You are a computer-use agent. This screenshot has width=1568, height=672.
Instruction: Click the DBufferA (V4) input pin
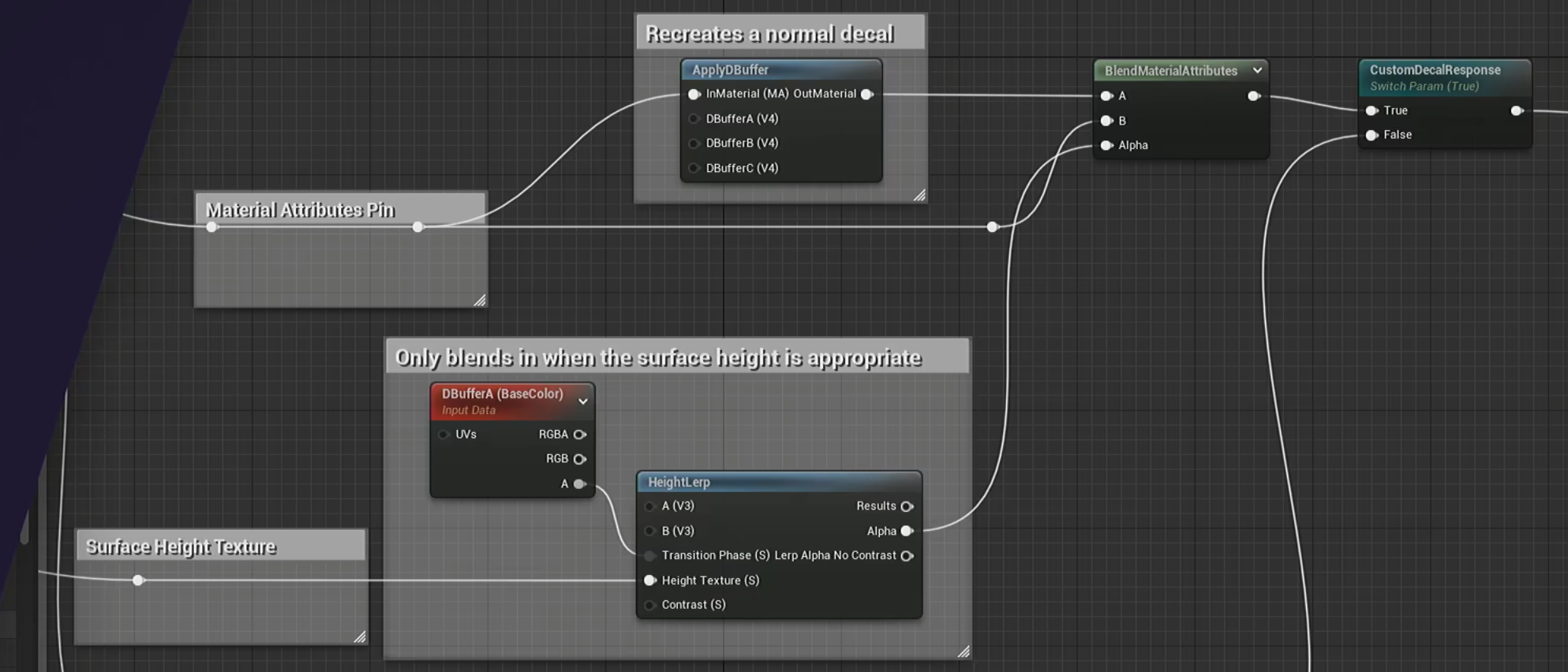694,119
